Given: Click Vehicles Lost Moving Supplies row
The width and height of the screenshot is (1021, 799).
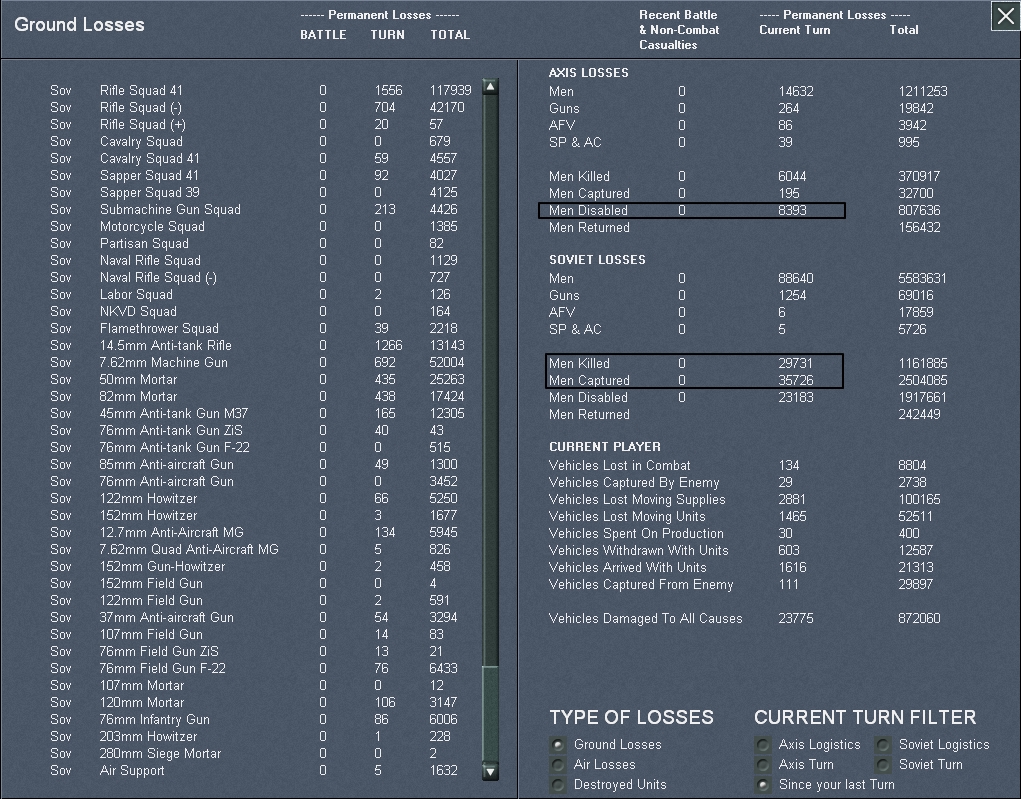Looking at the screenshot, I should [744, 499].
